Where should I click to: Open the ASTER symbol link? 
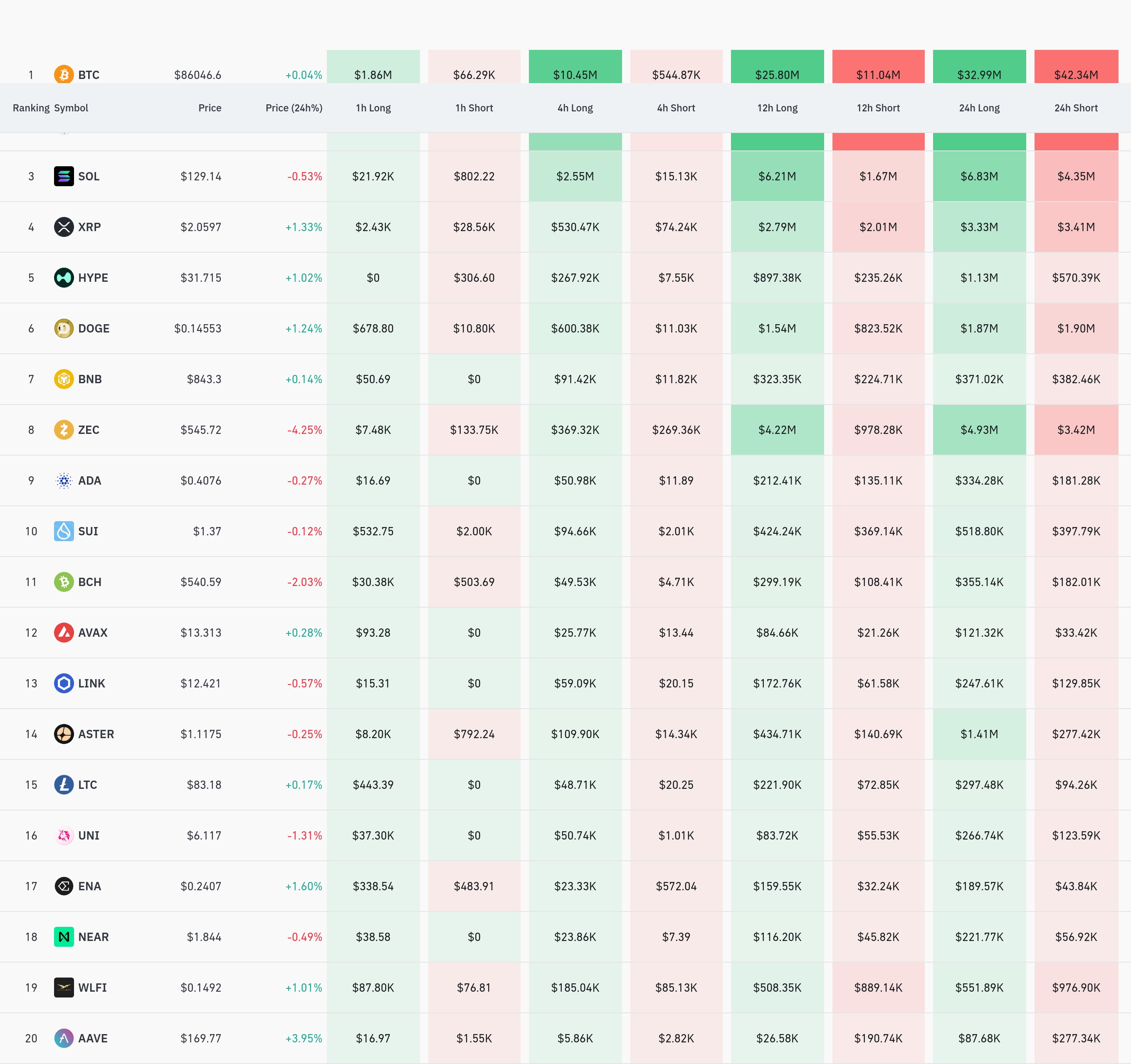96,734
